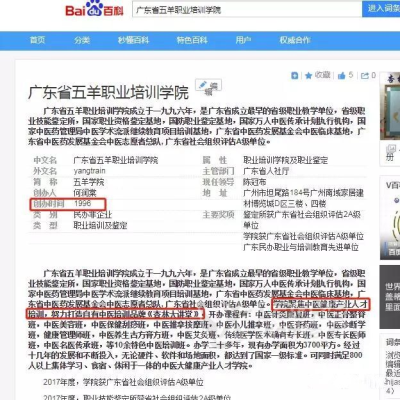Click the 广东省五羊职业培训学院 entry title
The width and height of the screenshot is (400, 400).
tap(108, 93)
